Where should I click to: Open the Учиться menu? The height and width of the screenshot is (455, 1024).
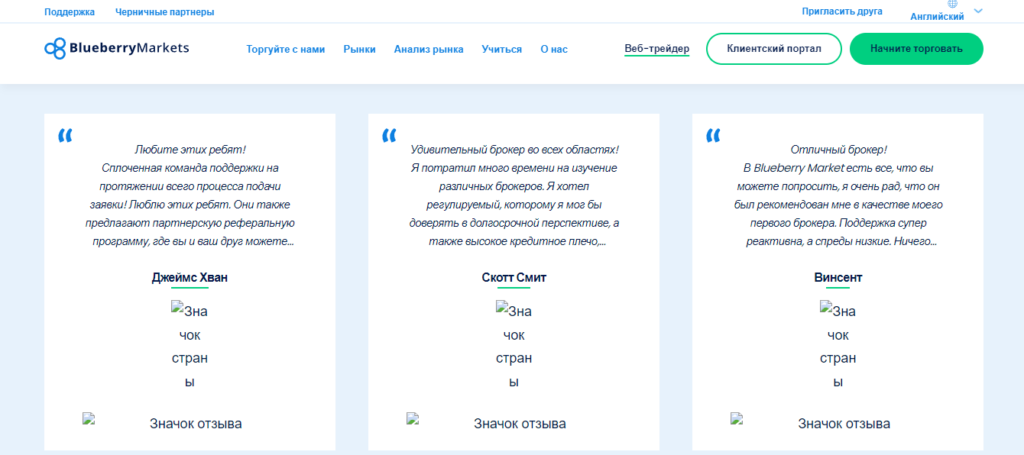502,49
